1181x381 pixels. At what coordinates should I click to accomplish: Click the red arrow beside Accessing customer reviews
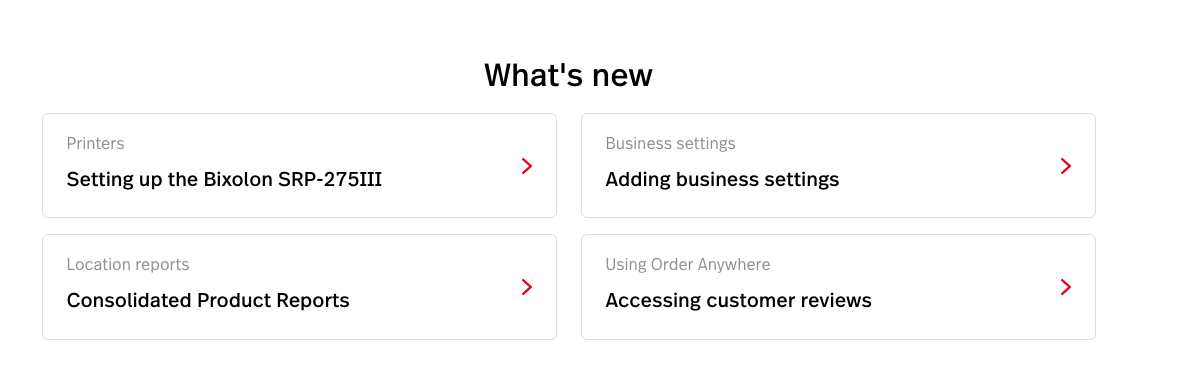1066,287
